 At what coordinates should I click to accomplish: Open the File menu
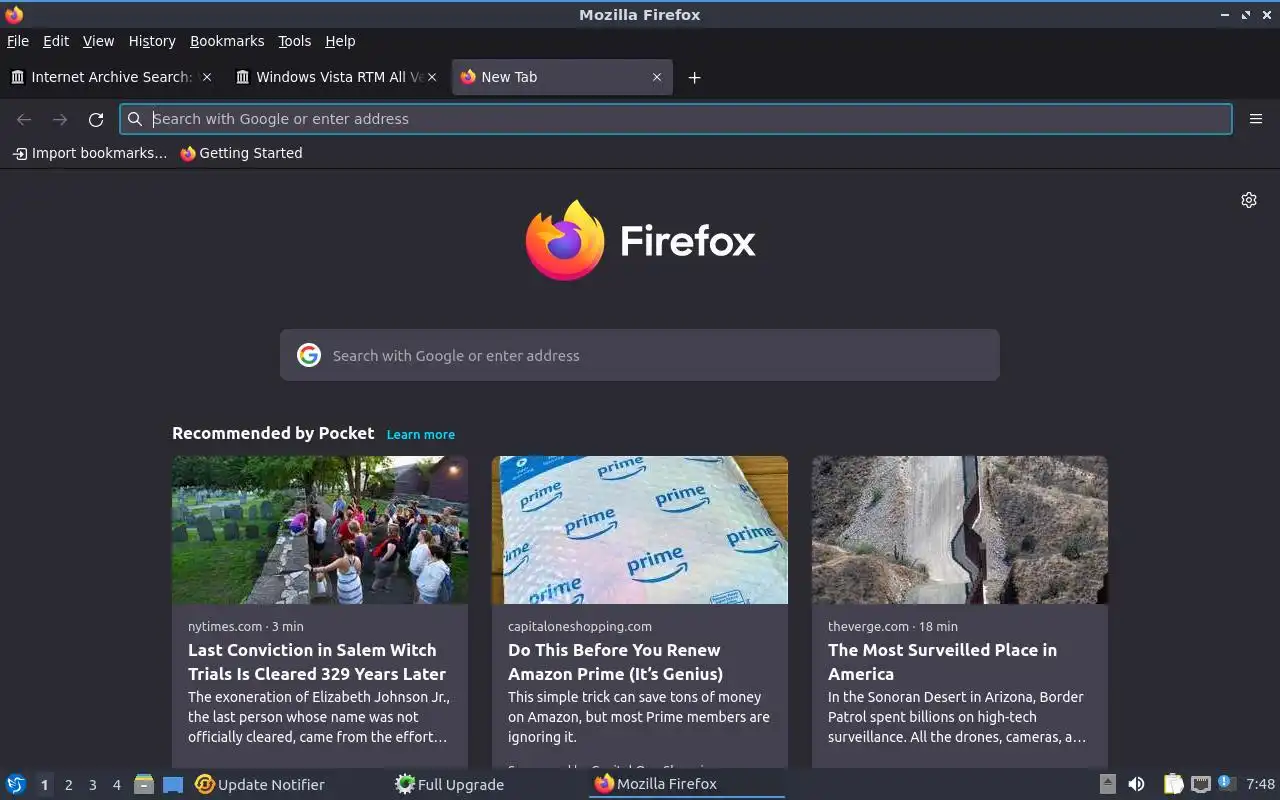click(18, 41)
